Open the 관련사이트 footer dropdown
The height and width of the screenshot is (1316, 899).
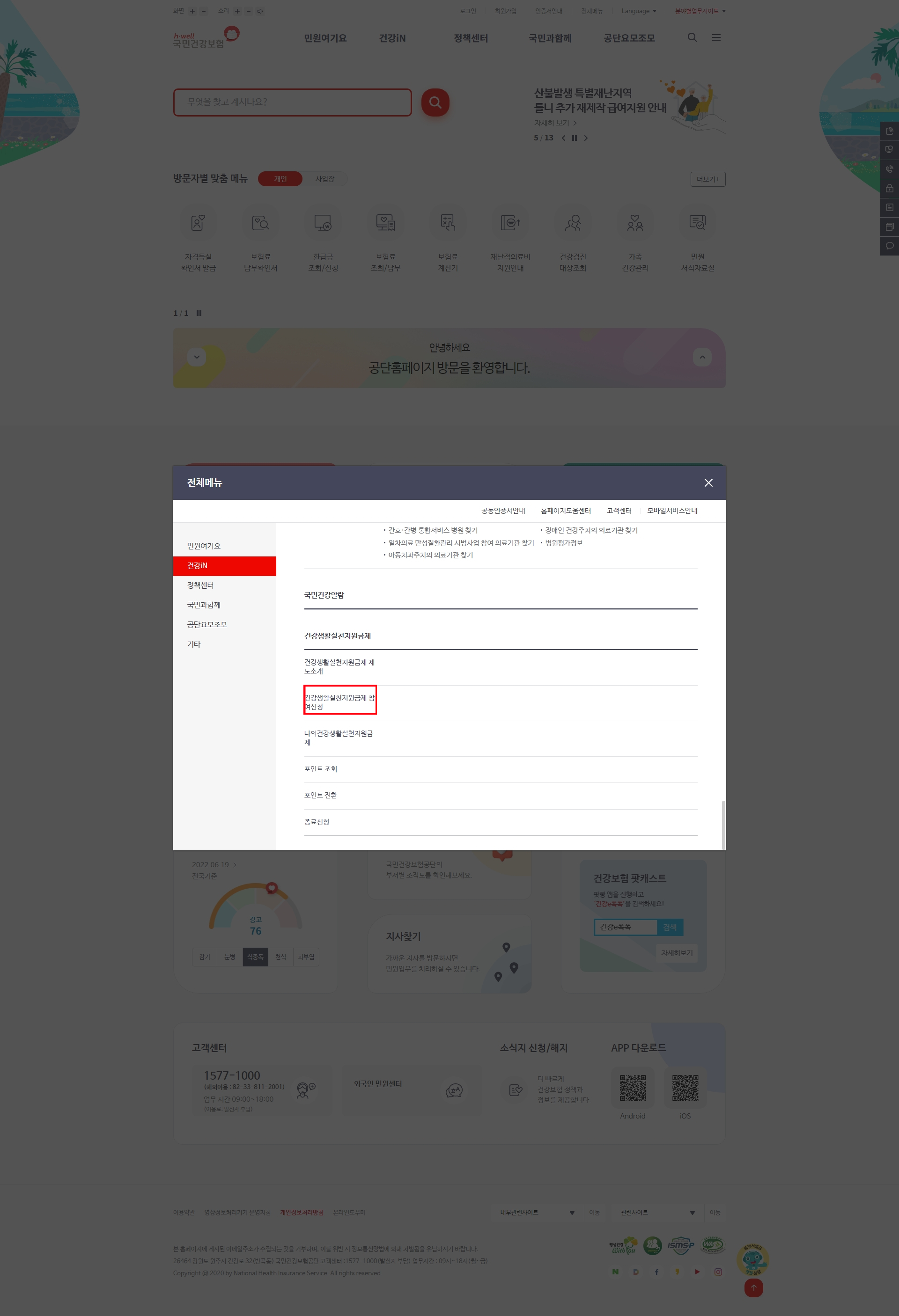[x=657, y=1213]
